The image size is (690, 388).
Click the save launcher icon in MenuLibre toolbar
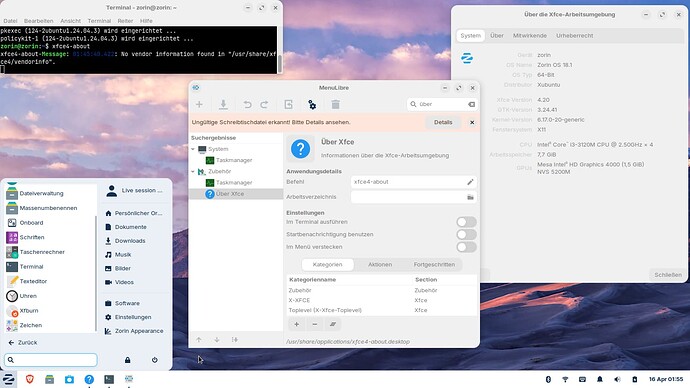(x=224, y=104)
